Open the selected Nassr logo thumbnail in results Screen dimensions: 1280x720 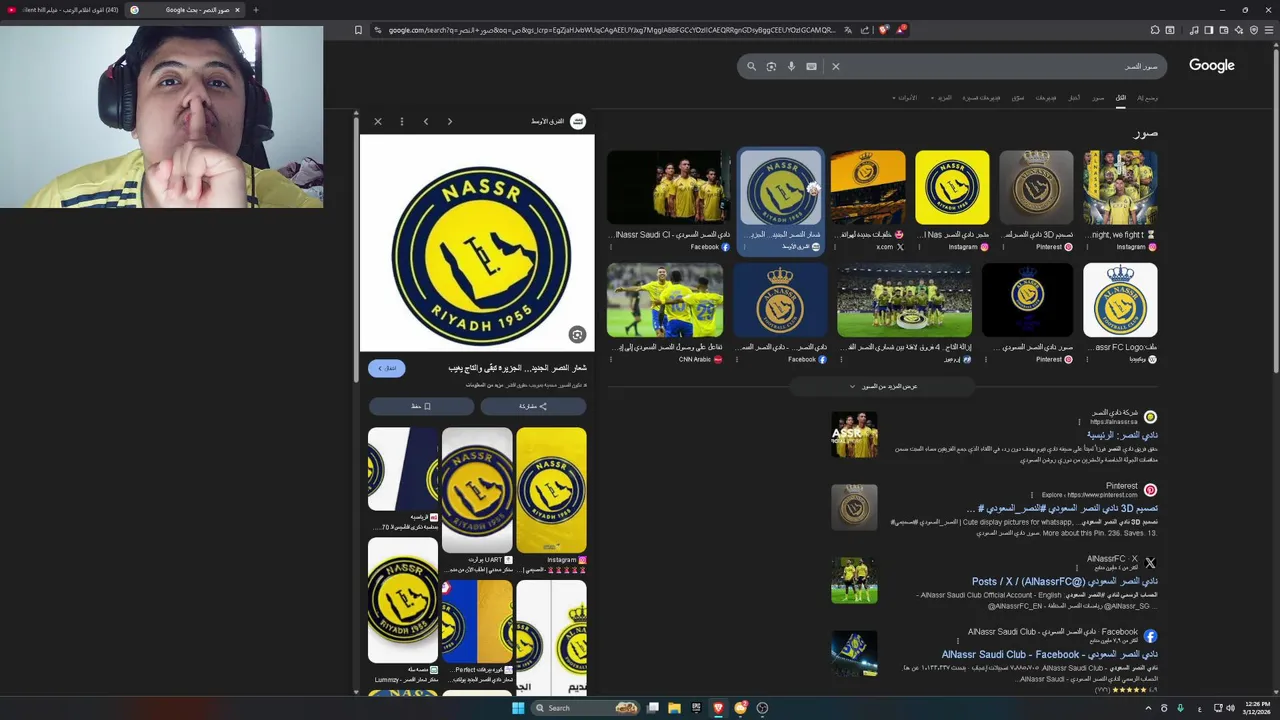pyautogui.click(x=781, y=188)
